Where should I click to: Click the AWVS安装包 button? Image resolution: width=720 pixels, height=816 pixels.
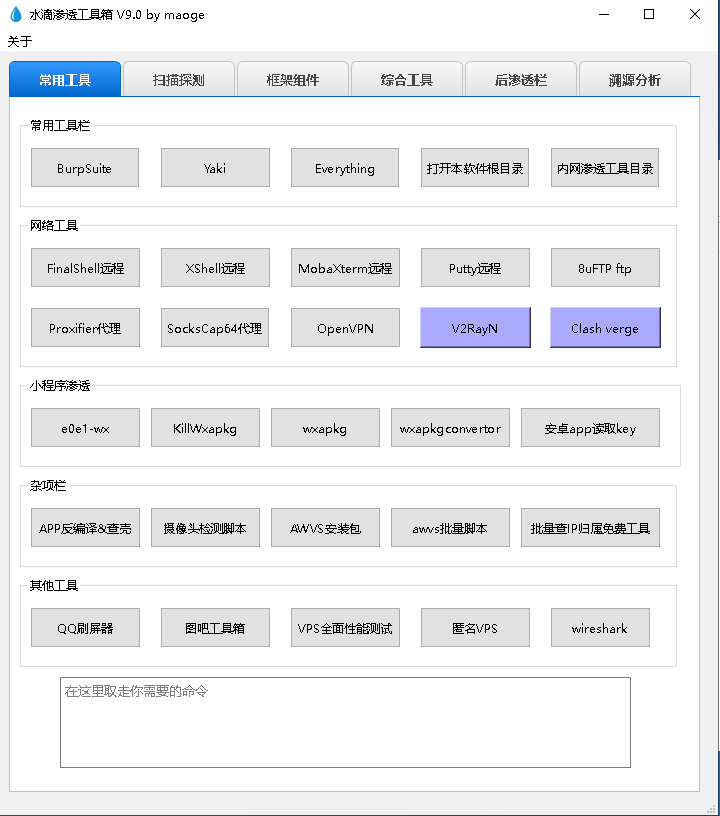click(x=325, y=528)
